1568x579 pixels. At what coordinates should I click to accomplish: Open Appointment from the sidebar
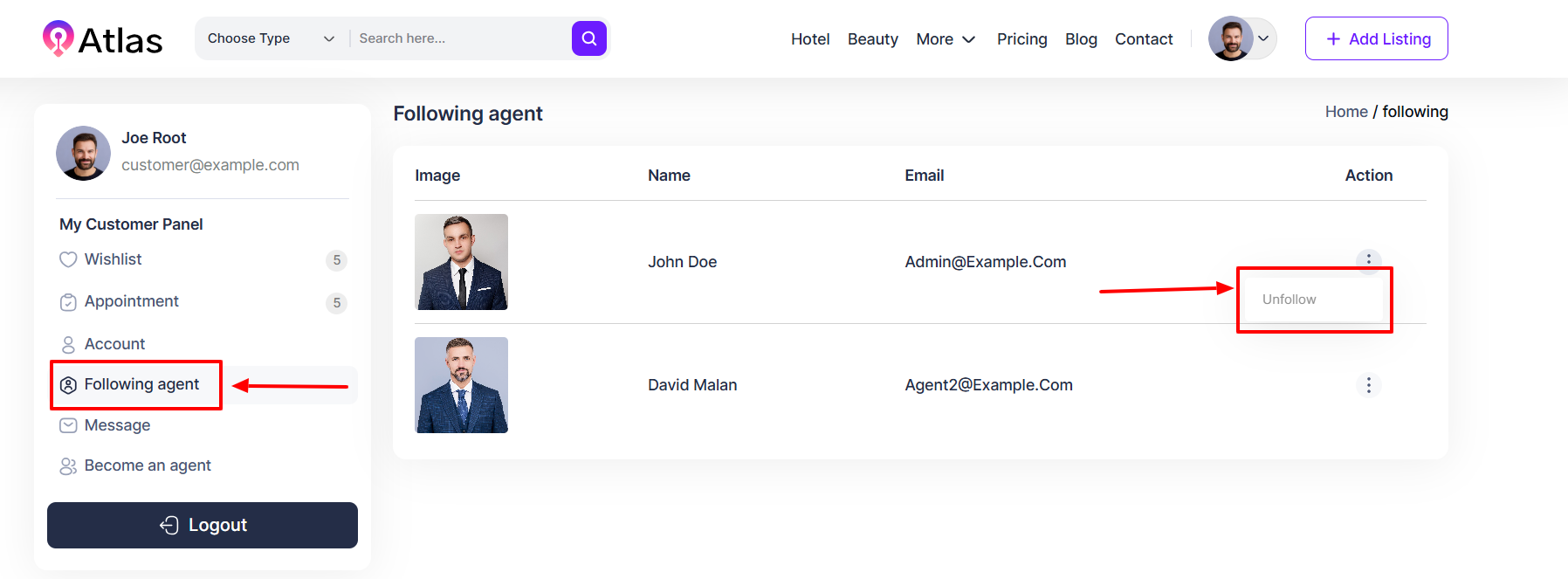[x=131, y=301]
